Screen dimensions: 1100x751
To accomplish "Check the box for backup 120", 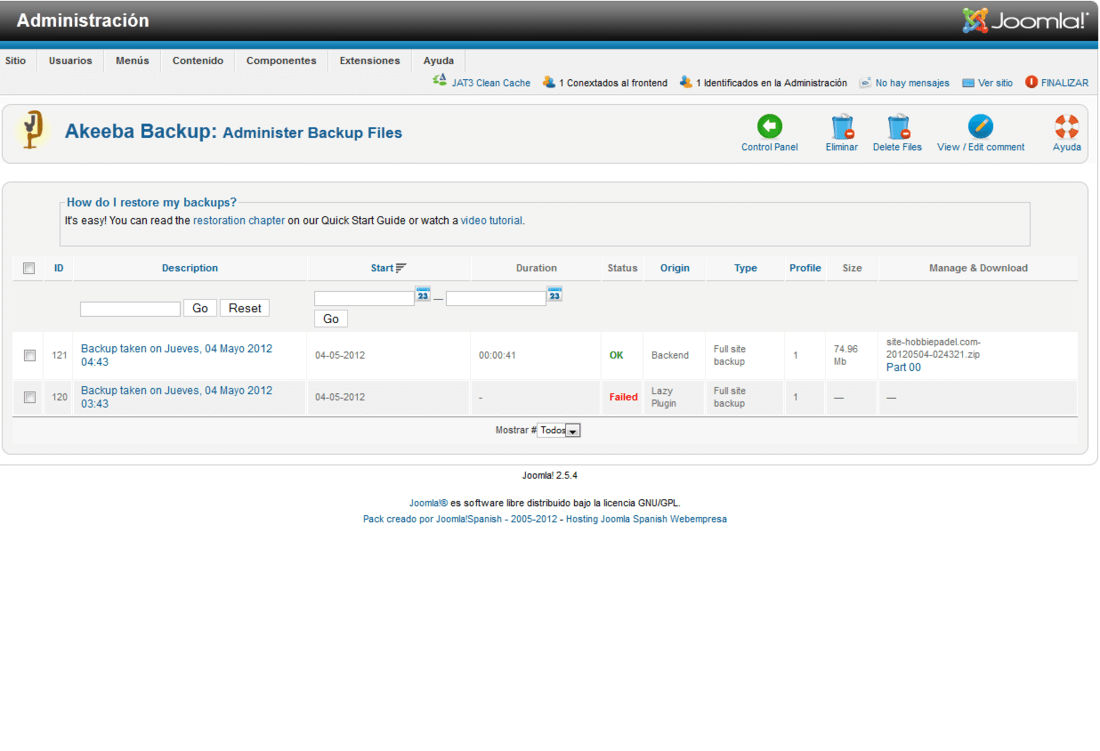I will [29, 397].
